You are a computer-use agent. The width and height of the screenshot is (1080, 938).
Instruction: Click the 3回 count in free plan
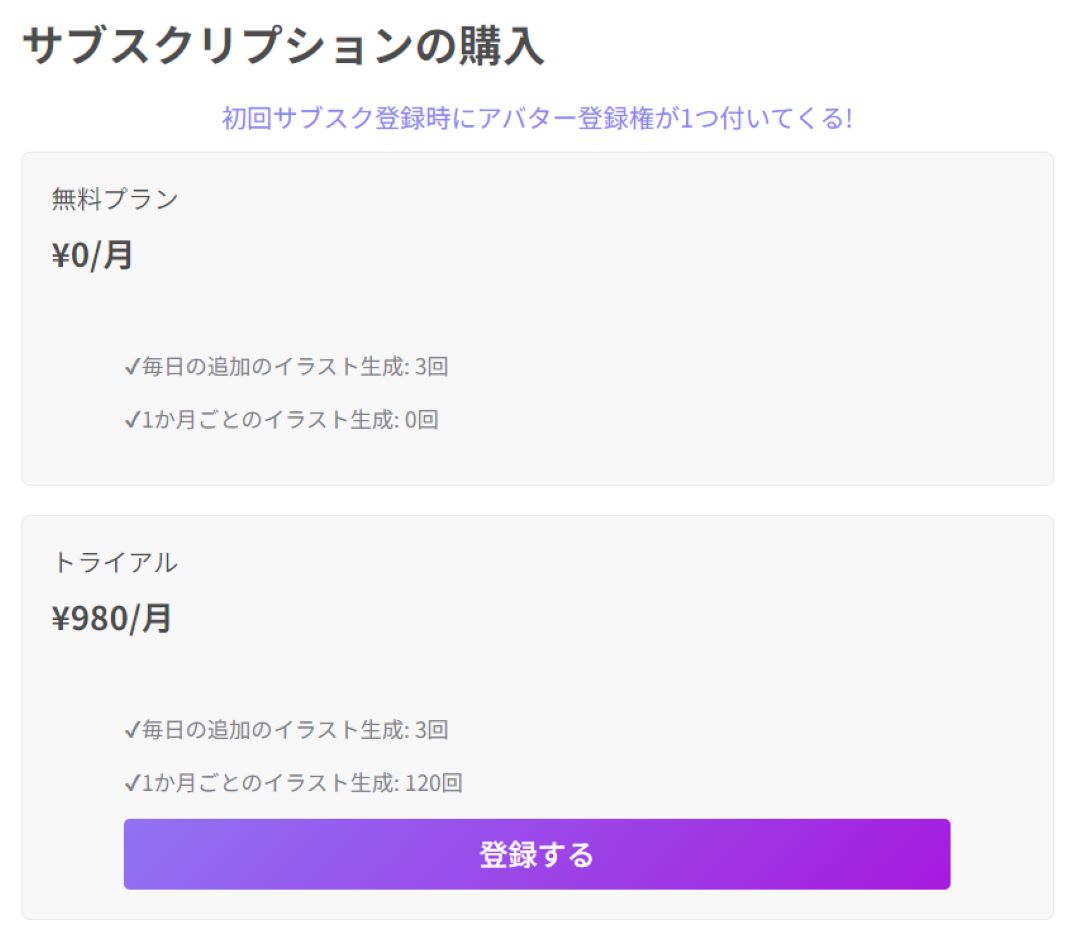click(x=431, y=367)
